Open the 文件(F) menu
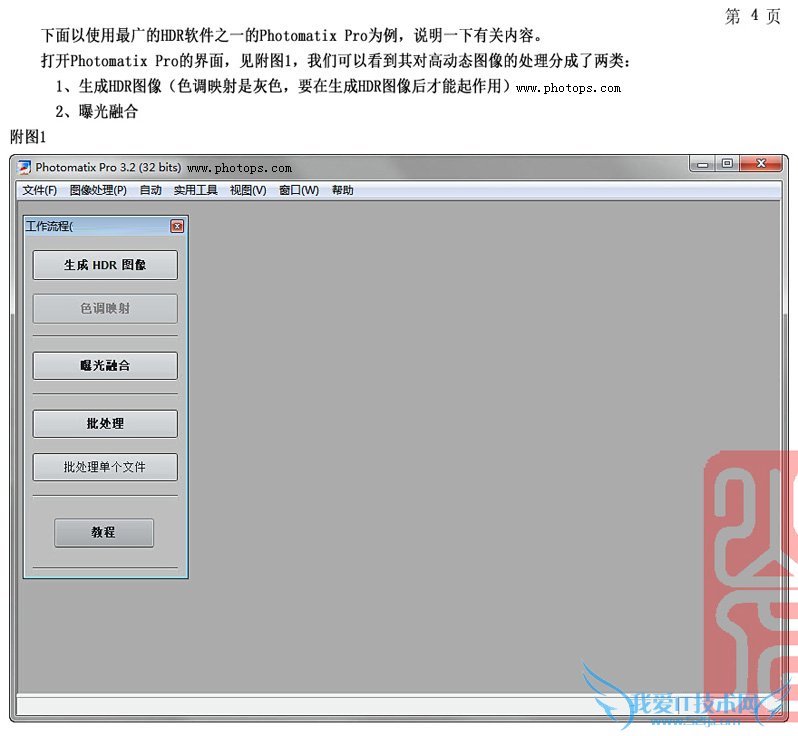The width and height of the screenshot is (798, 736). click(39, 190)
